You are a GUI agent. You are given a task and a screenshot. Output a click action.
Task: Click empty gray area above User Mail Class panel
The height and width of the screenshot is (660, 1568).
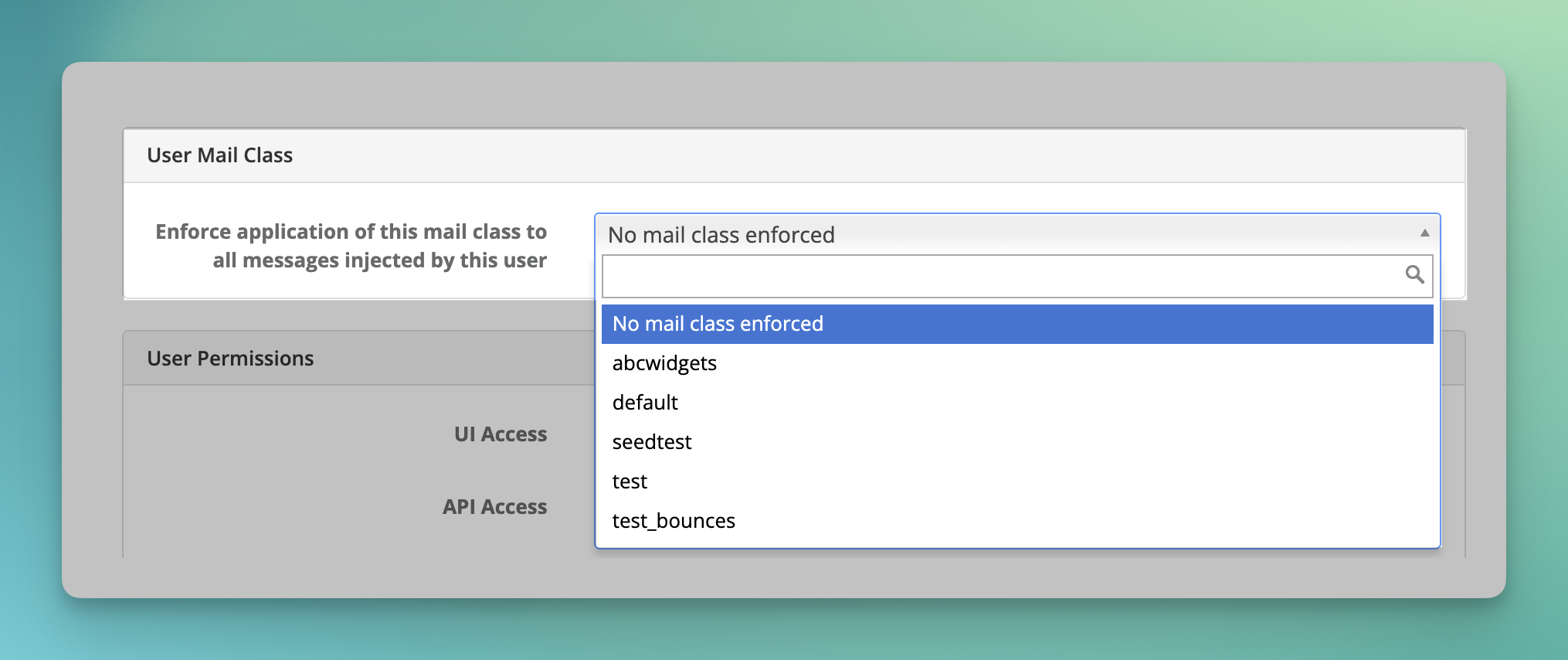tap(772, 94)
